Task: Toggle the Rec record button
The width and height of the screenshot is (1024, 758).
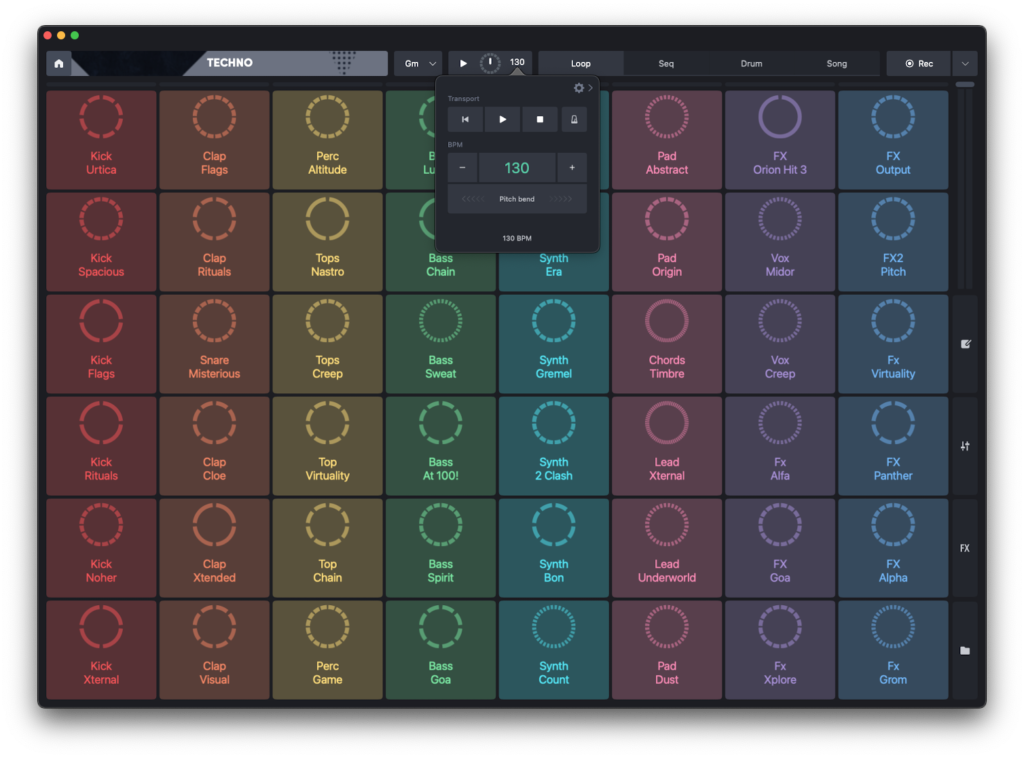Action: pos(918,63)
